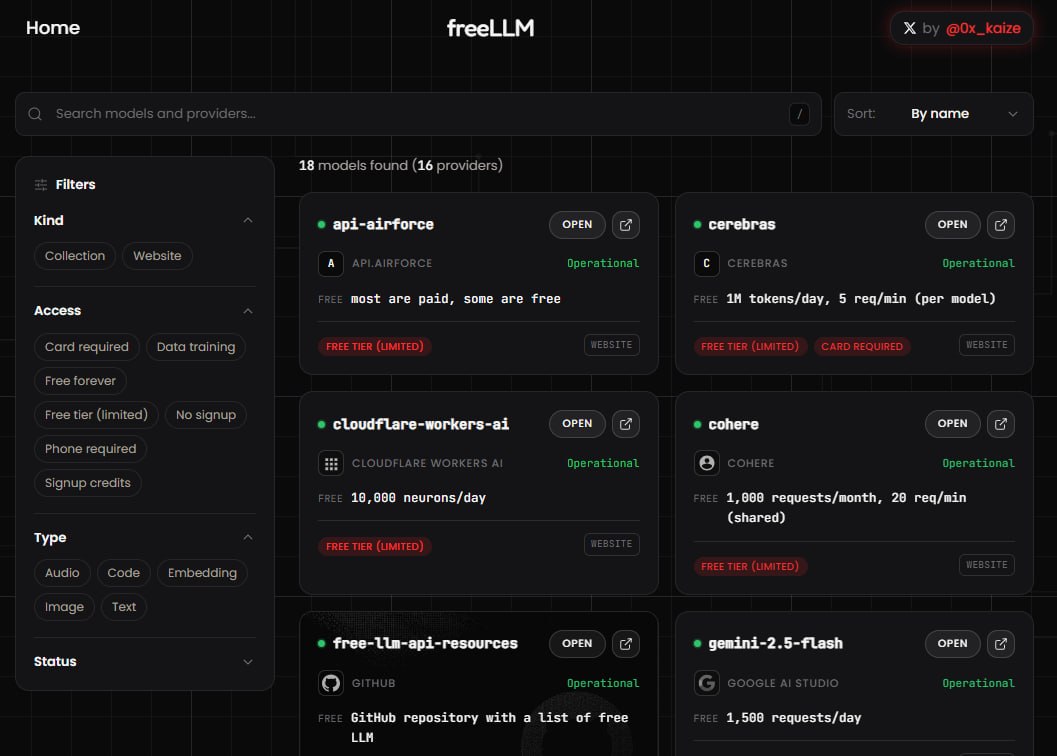Click CARD REQUIRED tag on cerebras card

[862, 347]
